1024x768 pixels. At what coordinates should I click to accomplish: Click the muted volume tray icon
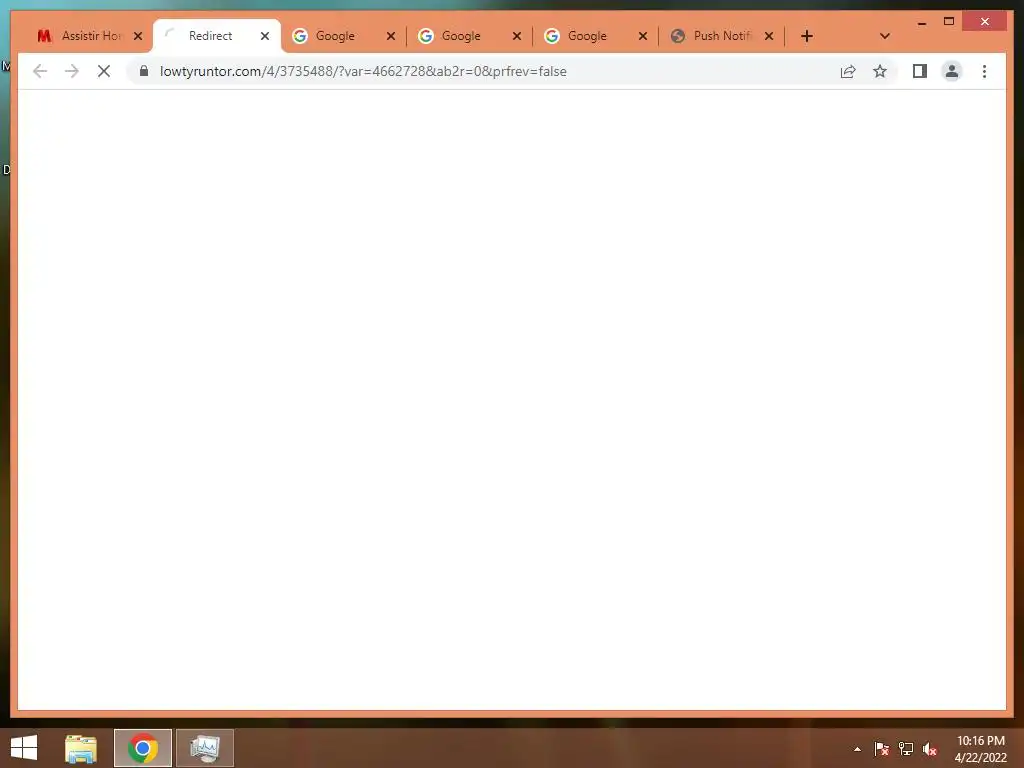(x=930, y=749)
